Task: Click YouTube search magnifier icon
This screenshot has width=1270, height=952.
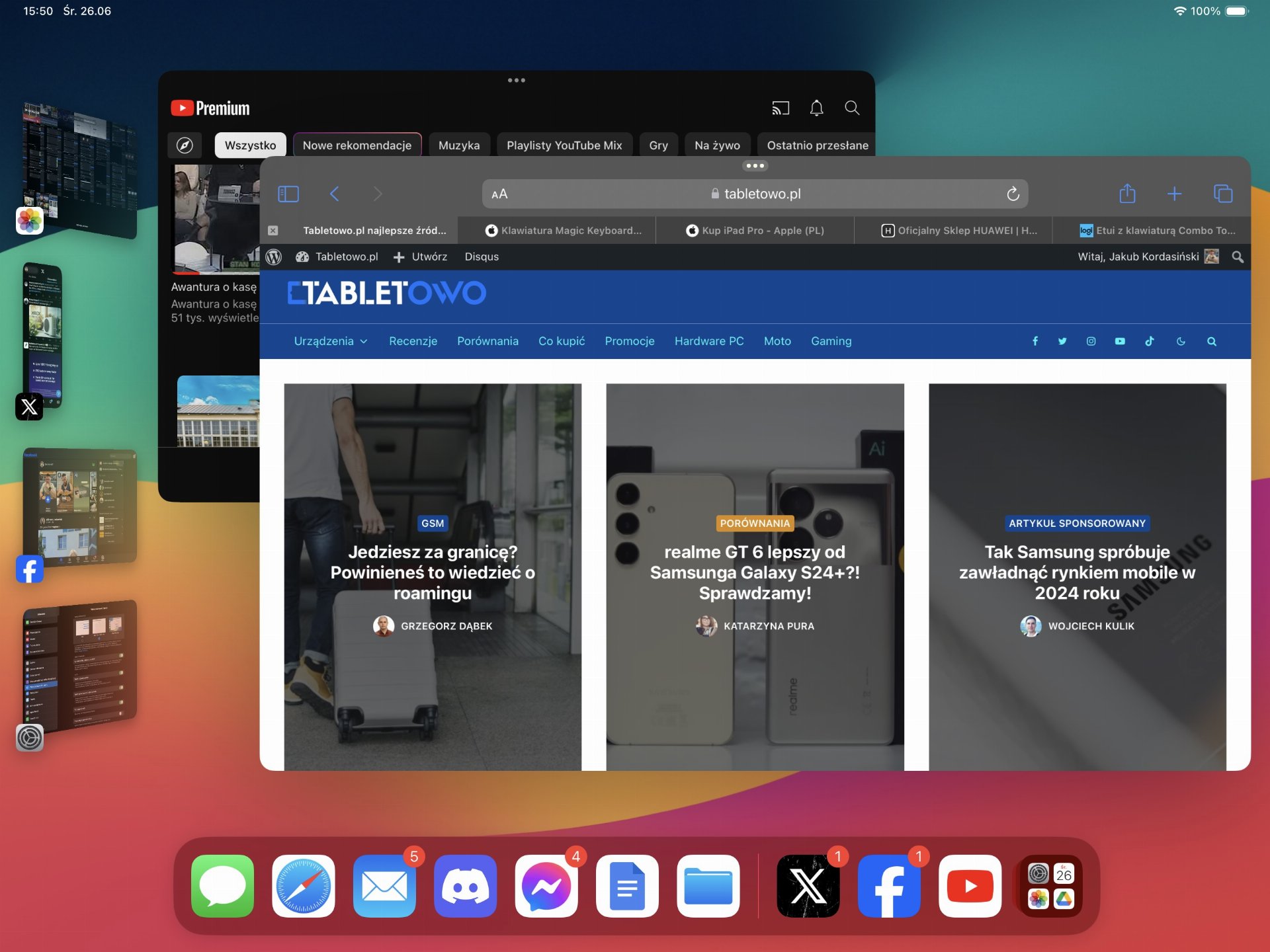Action: coord(852,108)
